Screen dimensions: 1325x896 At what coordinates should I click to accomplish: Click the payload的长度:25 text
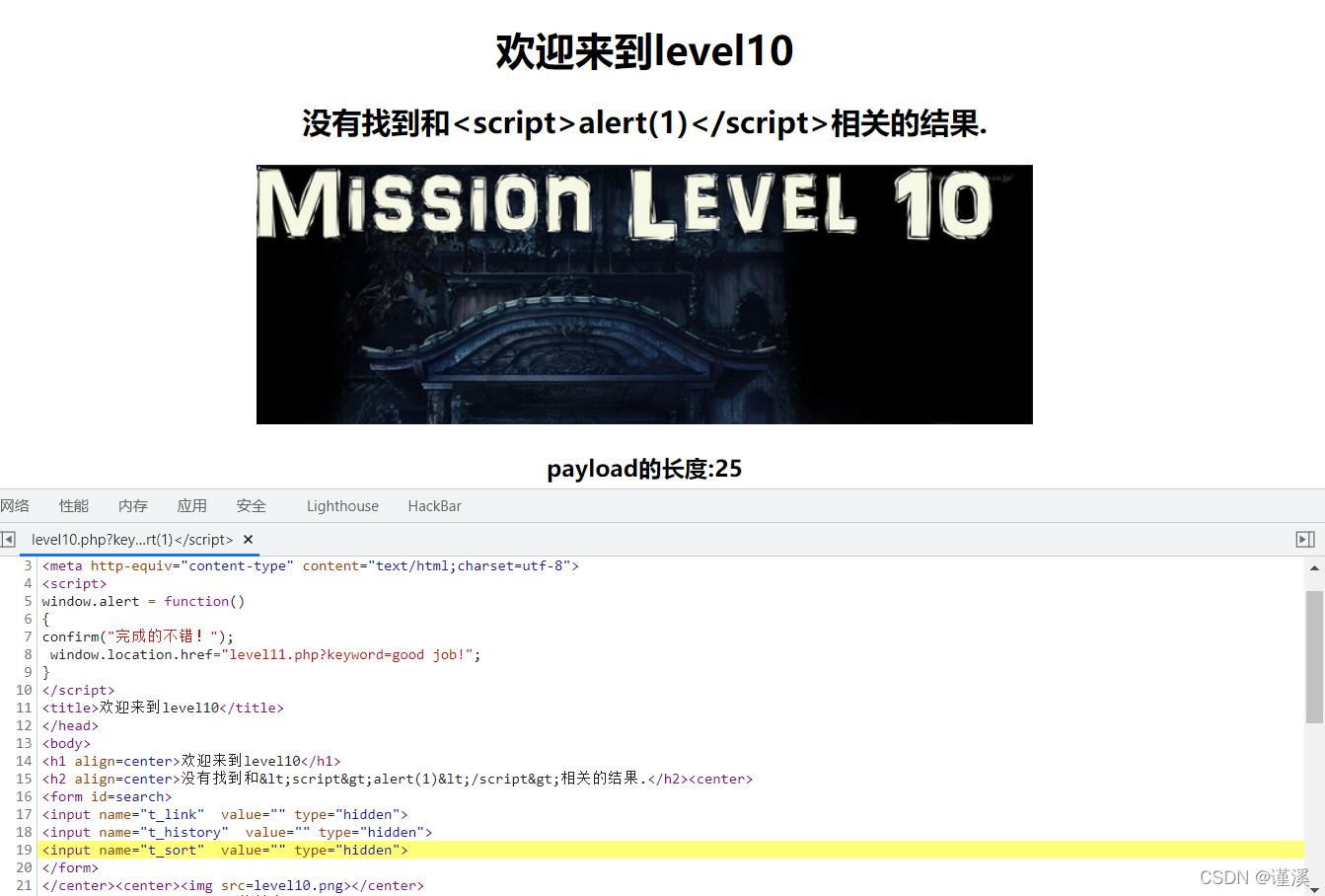pyautogui.click(x=644, y=469)
